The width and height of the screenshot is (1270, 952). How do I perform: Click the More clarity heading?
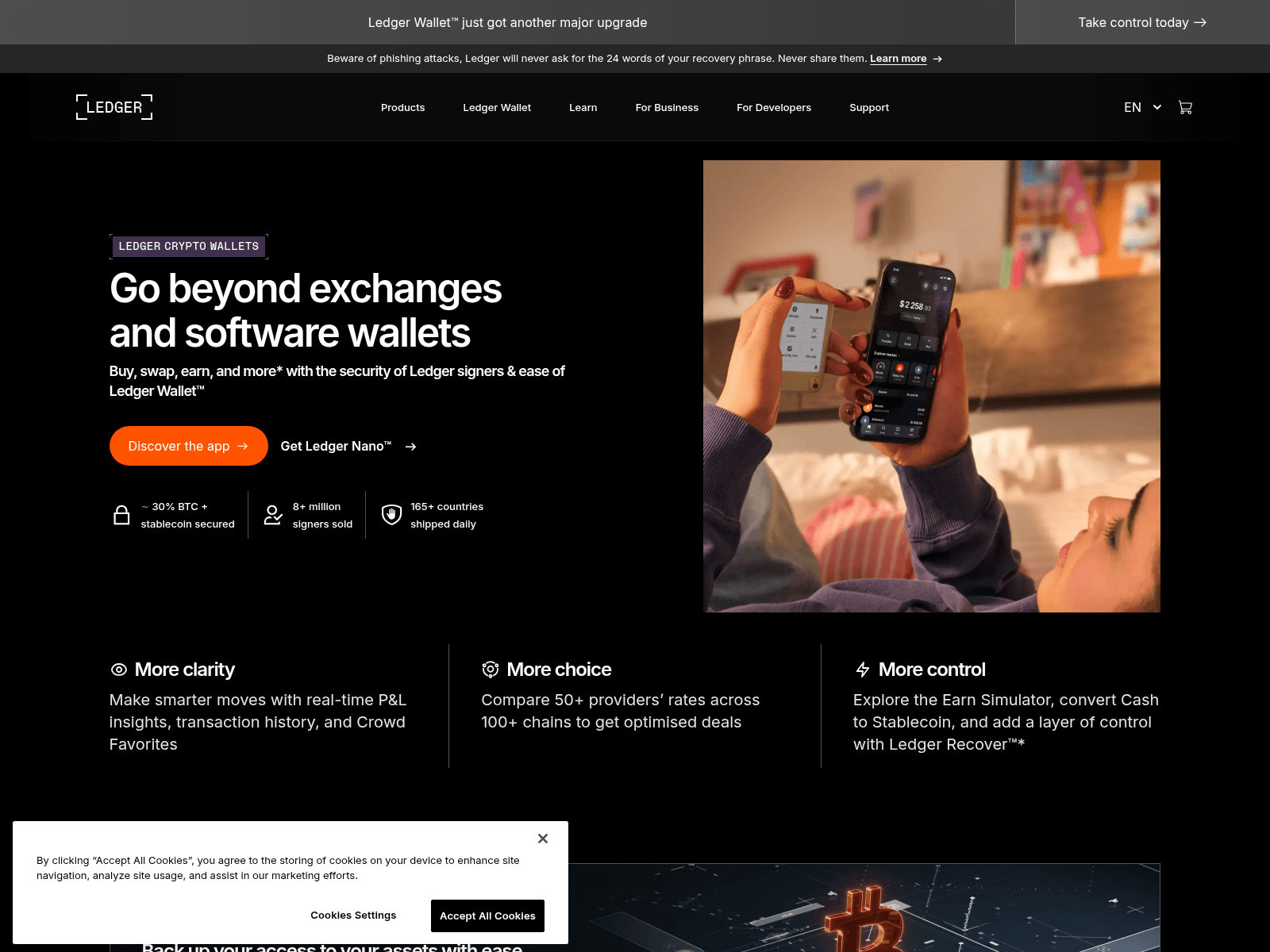pyautogui.click(x=185, y=670)
